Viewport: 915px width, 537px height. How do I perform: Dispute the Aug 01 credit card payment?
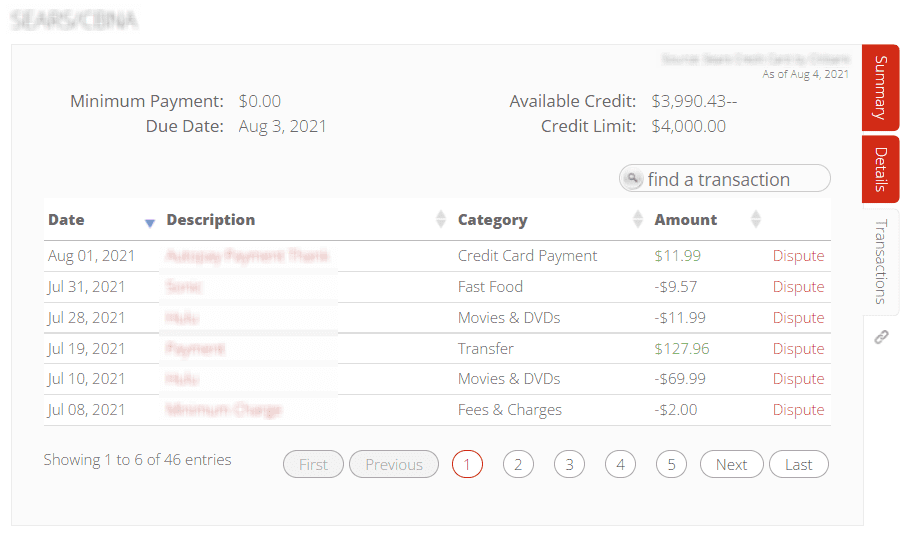[798, 256]
